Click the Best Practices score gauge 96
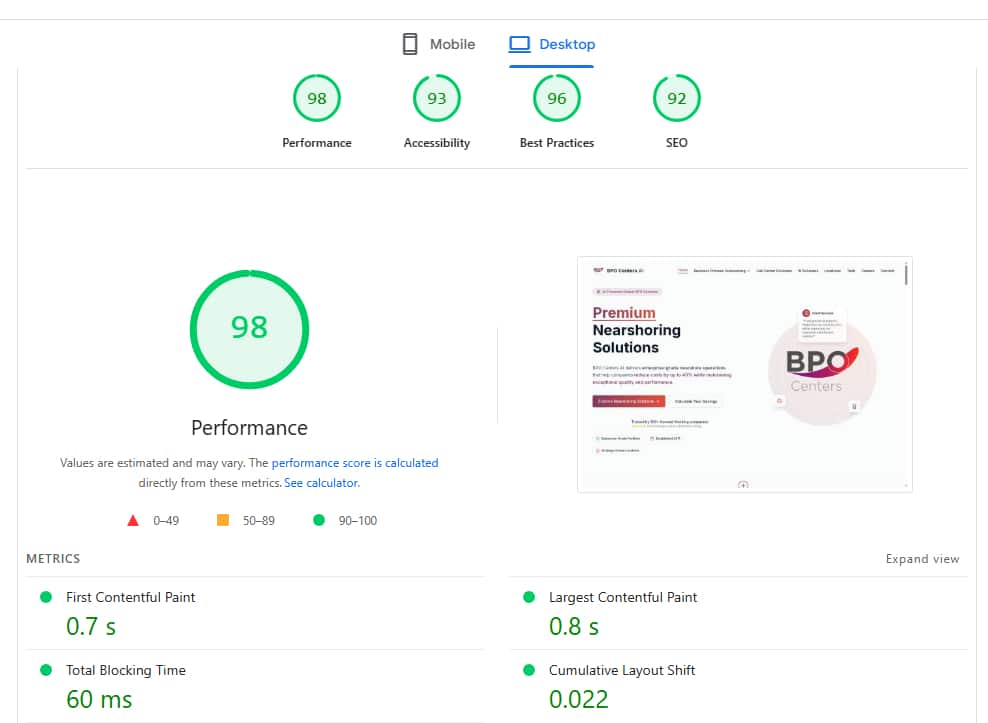 [x=557, y=98]
